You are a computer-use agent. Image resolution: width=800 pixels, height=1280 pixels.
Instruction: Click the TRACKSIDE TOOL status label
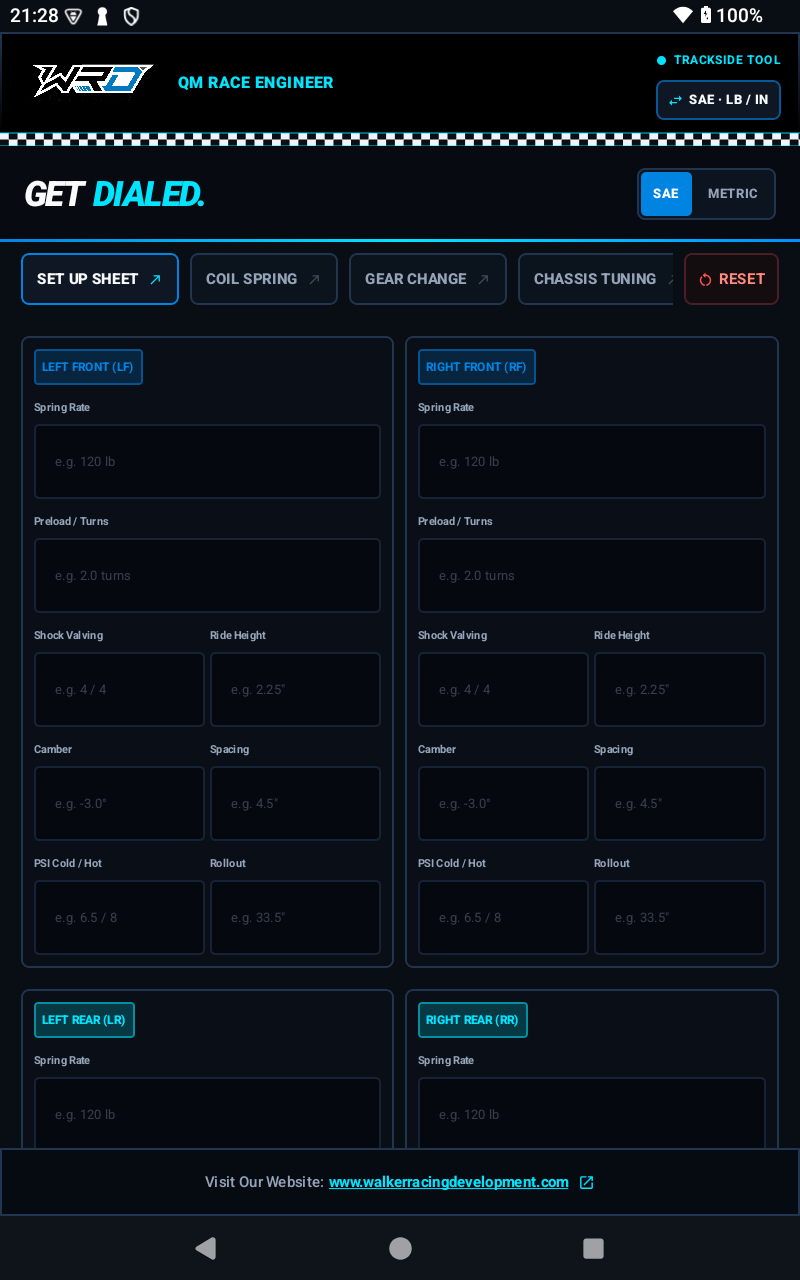727,60
